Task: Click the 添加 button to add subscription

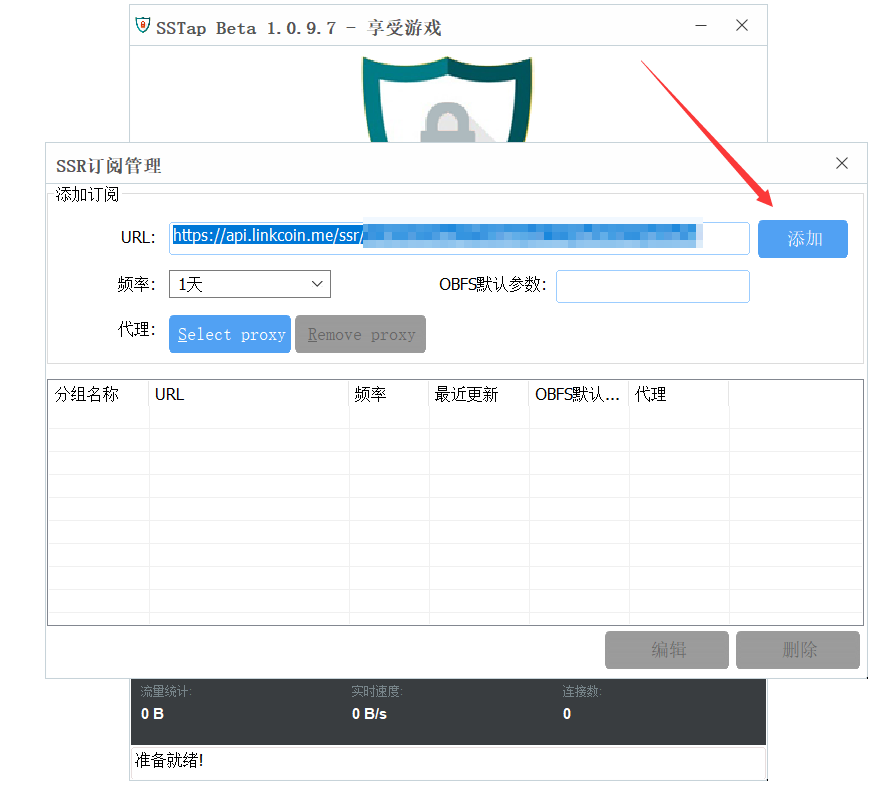Action: tap(802, 239)
